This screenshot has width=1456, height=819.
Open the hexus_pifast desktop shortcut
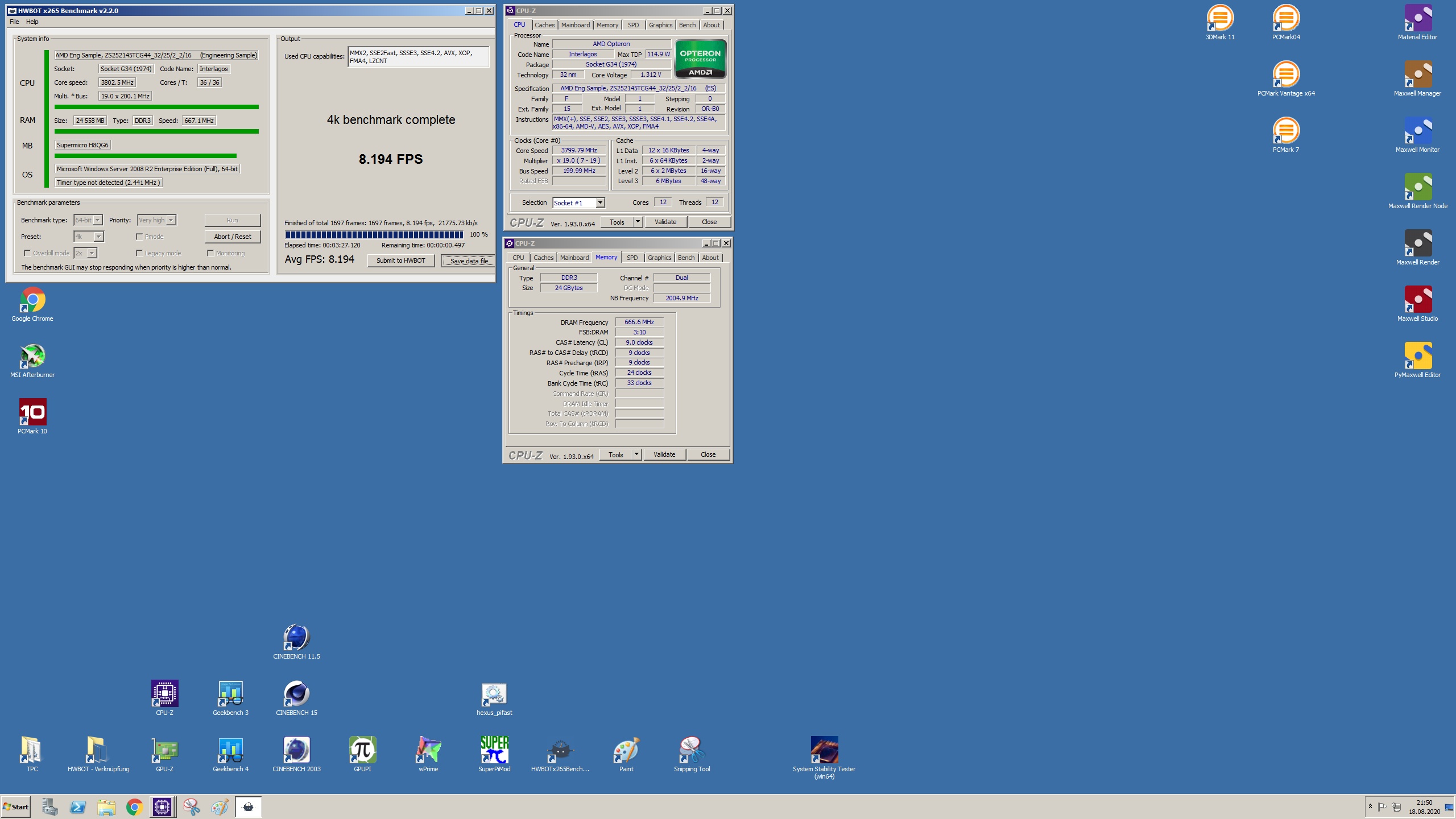pyautogui.click(x=494, y=698)
